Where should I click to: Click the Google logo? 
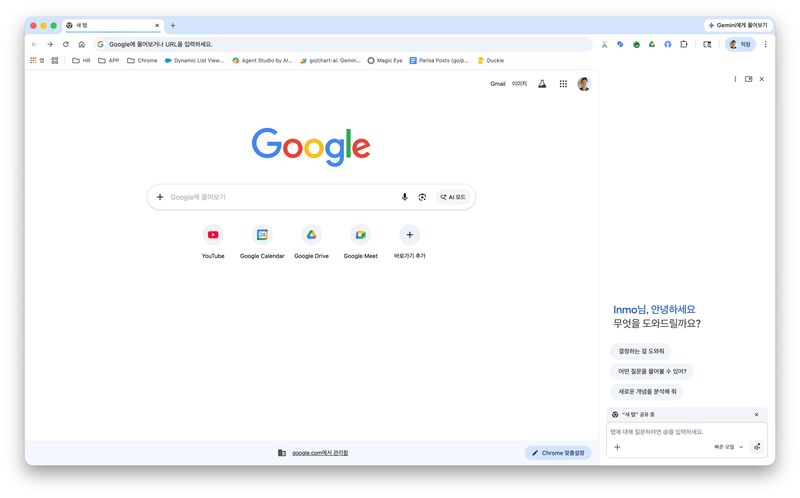point(311,146)
